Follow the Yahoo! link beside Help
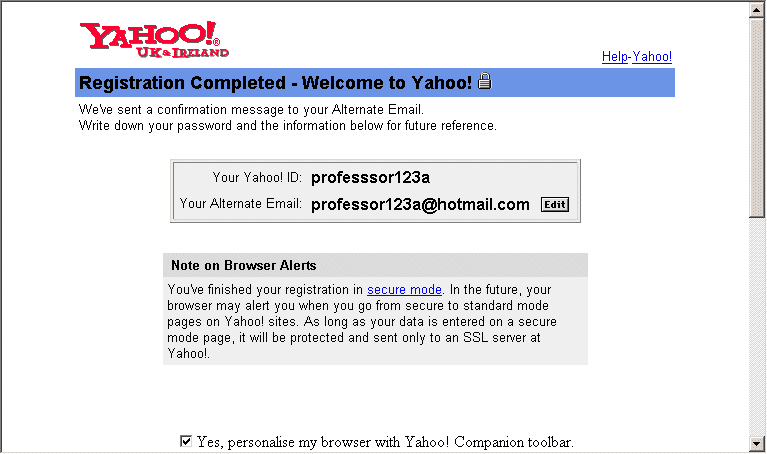Viewport: 767px width, 454px height. coord(652,57)
